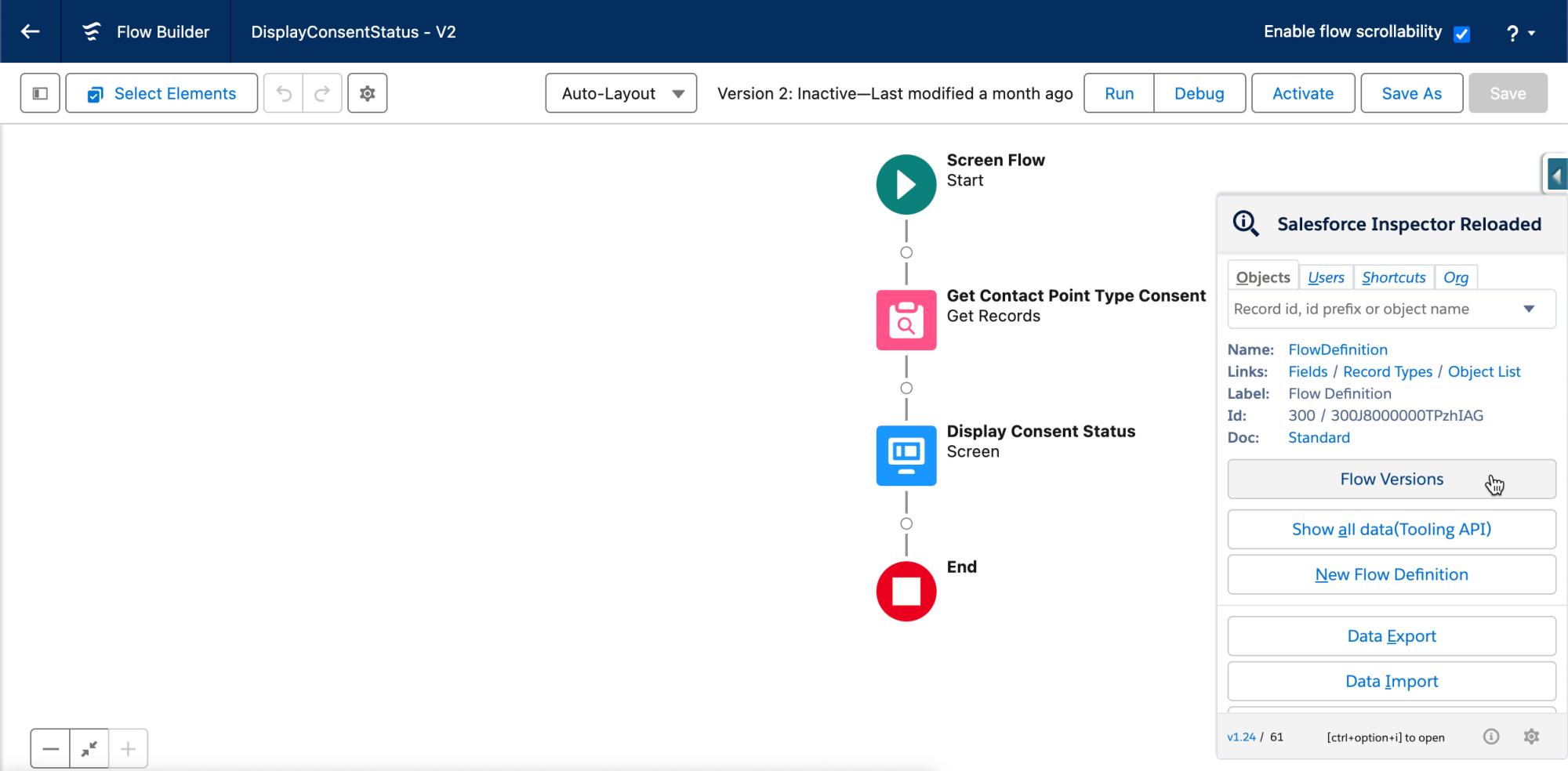Click the back arrow in header
Image resolution: width=1568 pixels, height=771 pixels.
point(31,31)
